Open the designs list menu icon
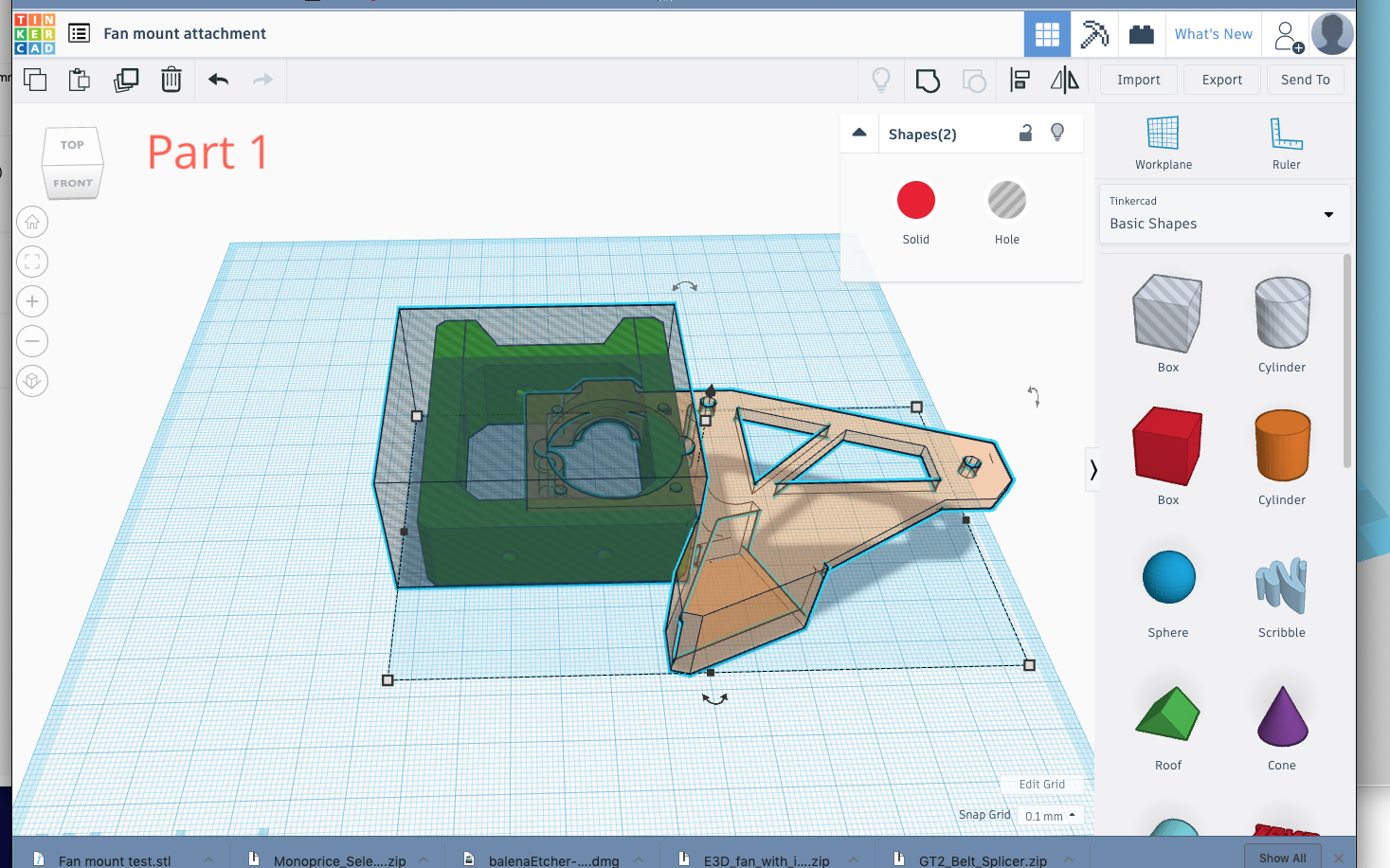The height and width of the screenshot is (868, 1390). point(80,34)
